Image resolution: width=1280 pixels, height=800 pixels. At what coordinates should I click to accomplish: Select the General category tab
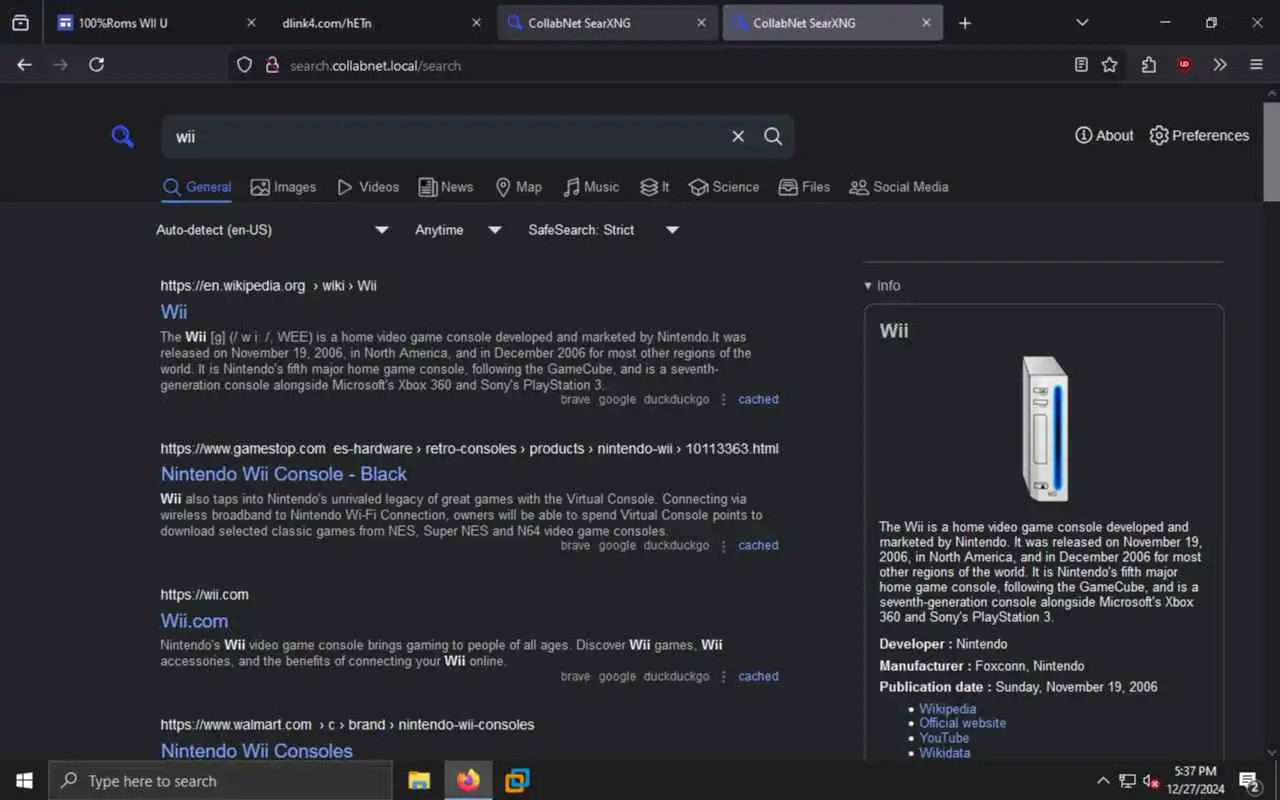(x=197, y=187)
